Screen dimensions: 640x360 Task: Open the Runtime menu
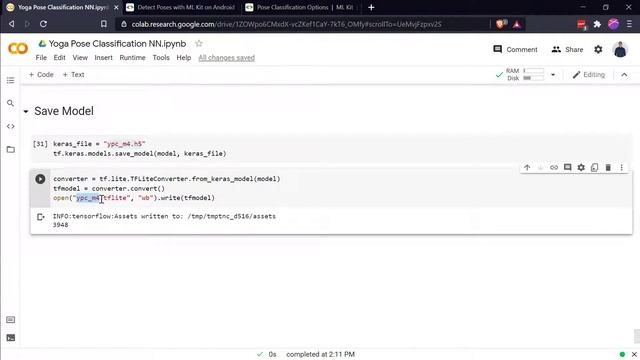point(132,58)
